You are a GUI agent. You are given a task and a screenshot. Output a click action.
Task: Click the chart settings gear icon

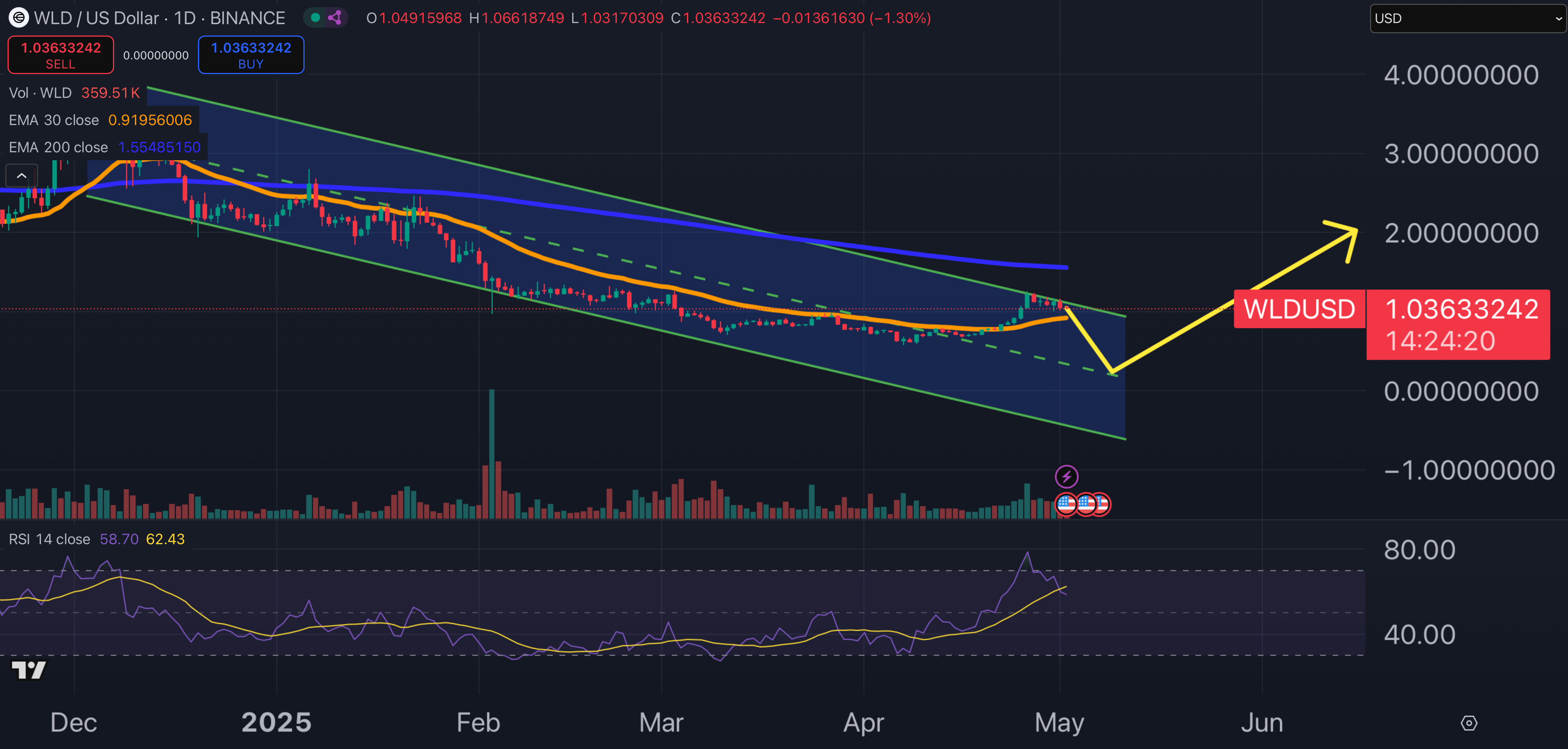tap(1469, 723)
